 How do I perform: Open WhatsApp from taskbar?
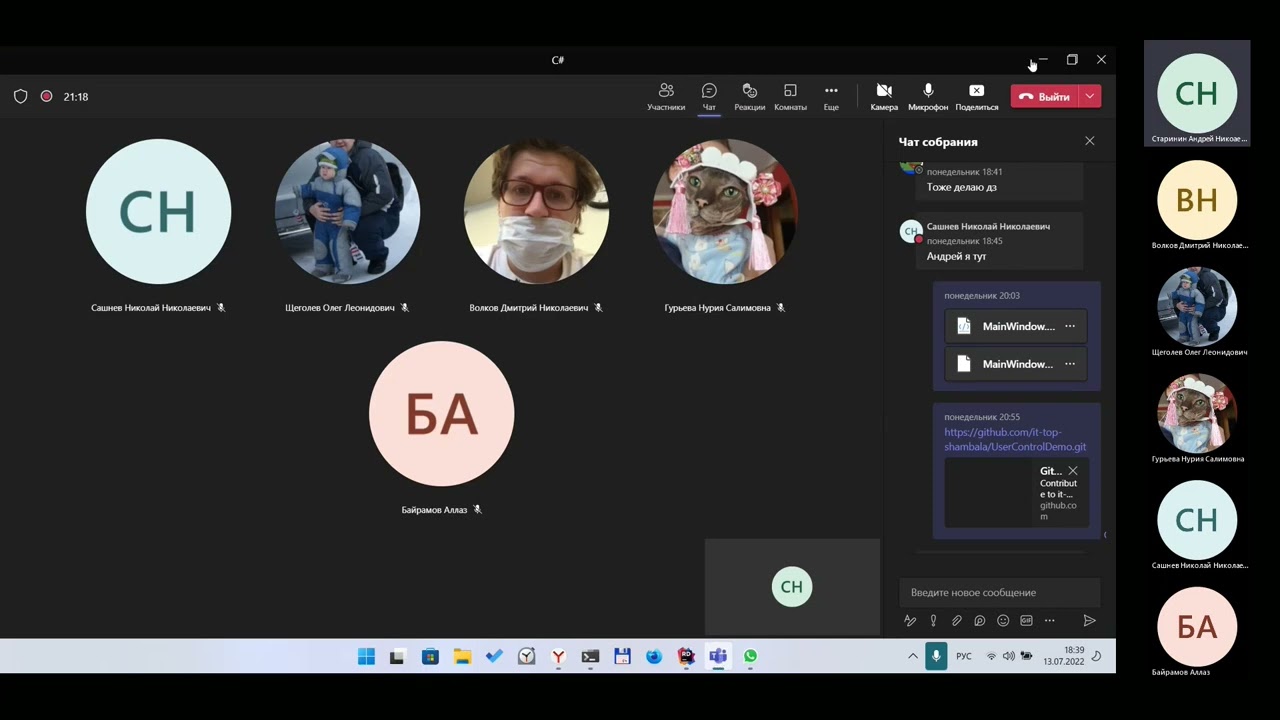coord(750,656)
